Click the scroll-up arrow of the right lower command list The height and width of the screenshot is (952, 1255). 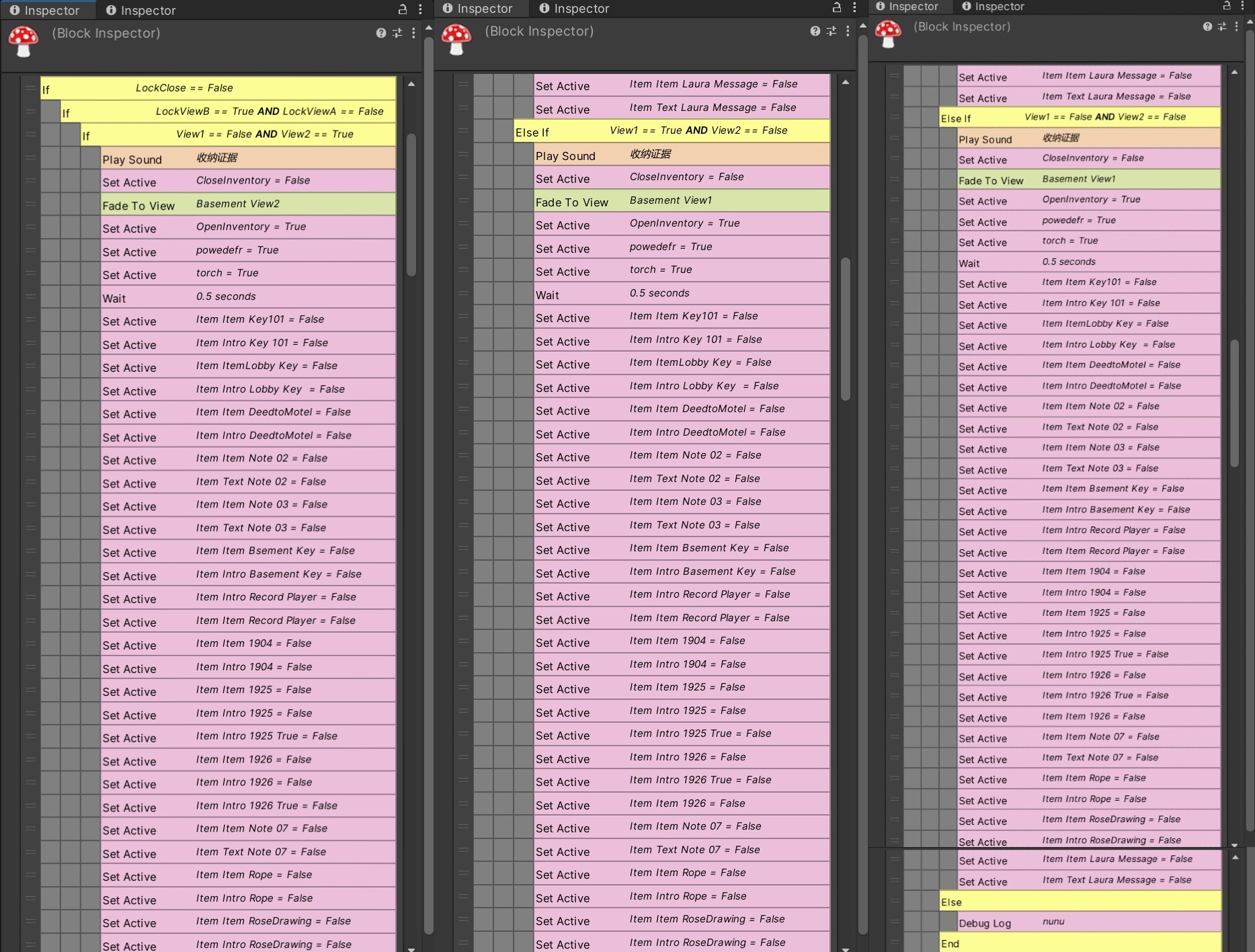[1234, 857]
